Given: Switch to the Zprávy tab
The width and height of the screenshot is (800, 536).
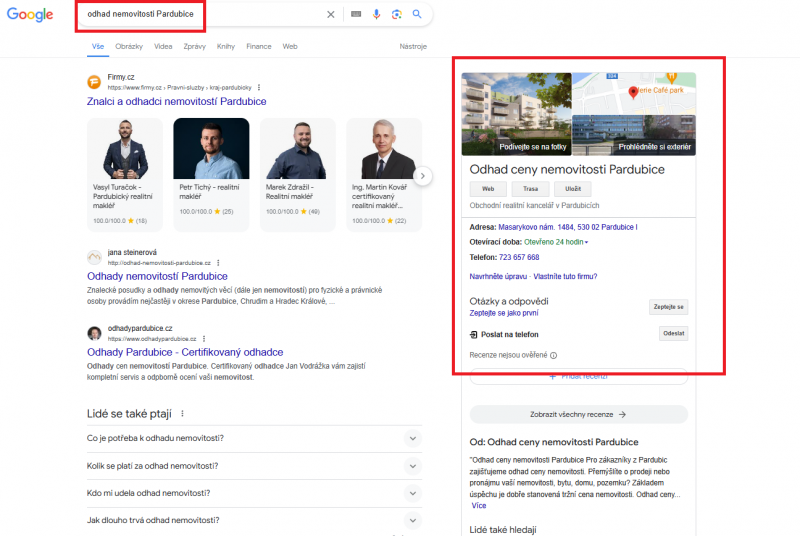Looking at the screenshot, I should click(x=194, y=46).
